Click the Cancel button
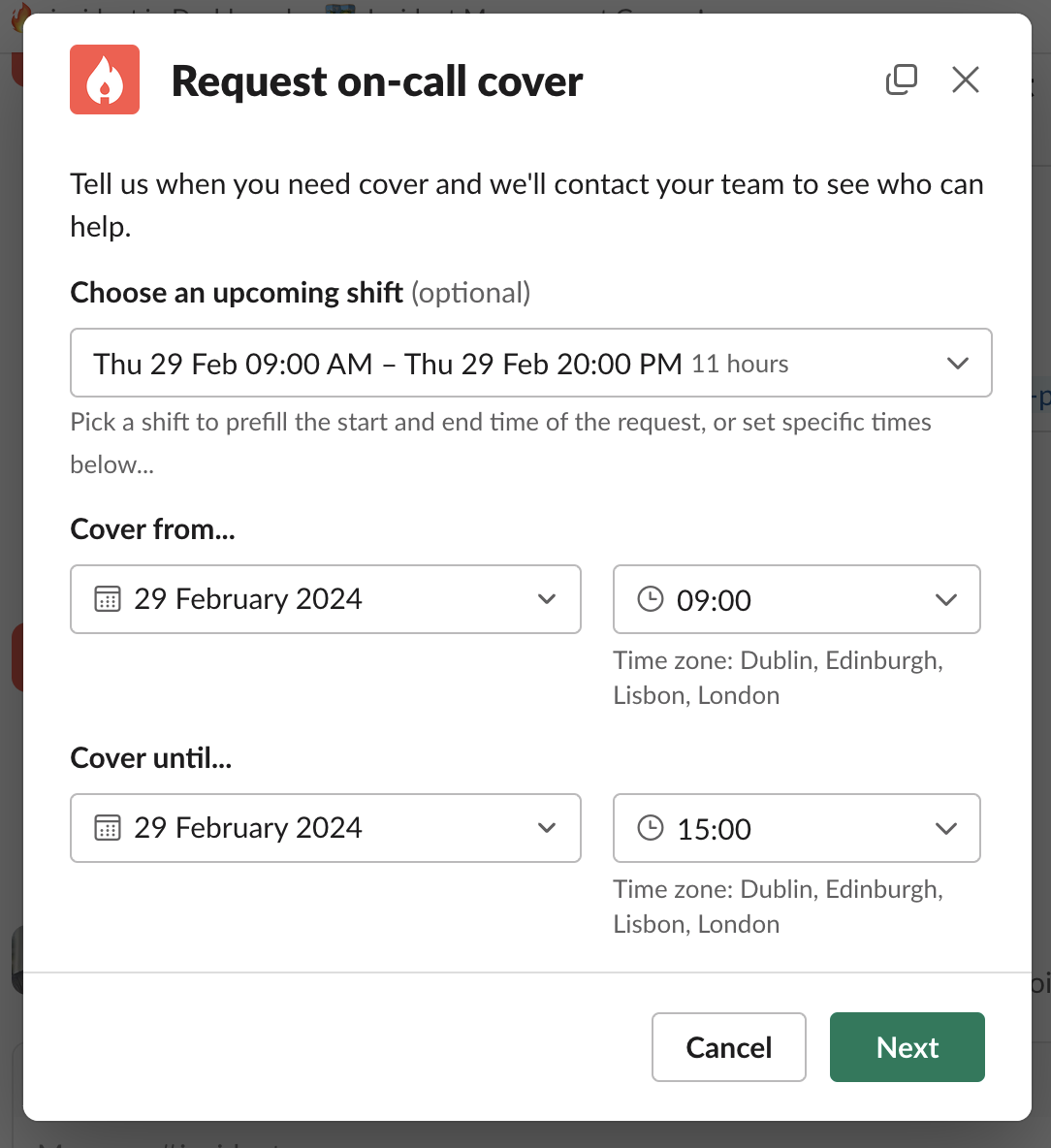Image resolution: width=1051 pixels, height=1148 pixels. click(729, 1047)
